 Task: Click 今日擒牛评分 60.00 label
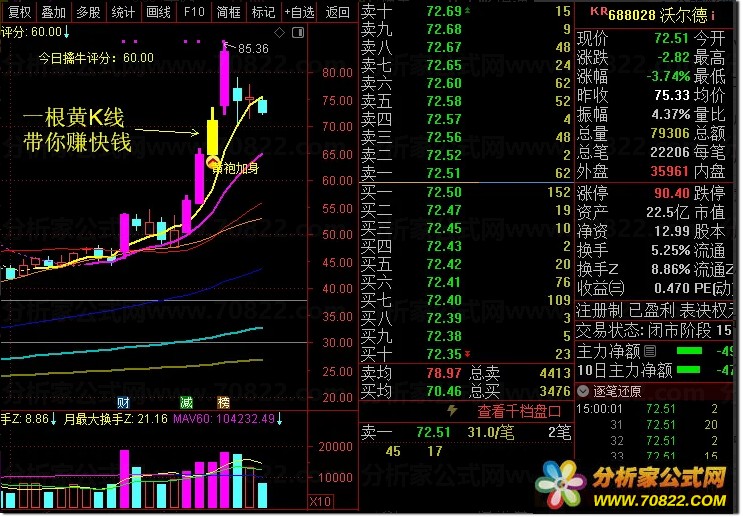pos(96,58)
